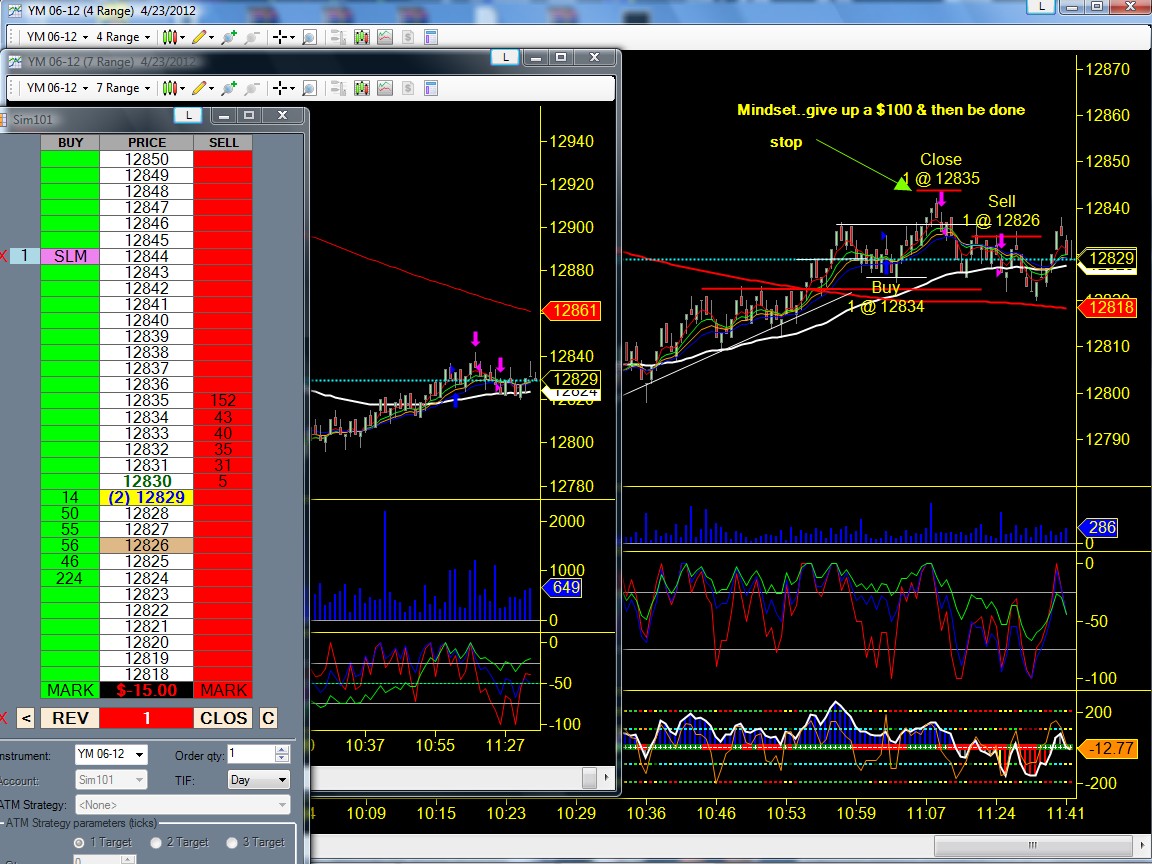Click the C button beside CLOS
1152x864 pixels.
[x=268, y=718]
